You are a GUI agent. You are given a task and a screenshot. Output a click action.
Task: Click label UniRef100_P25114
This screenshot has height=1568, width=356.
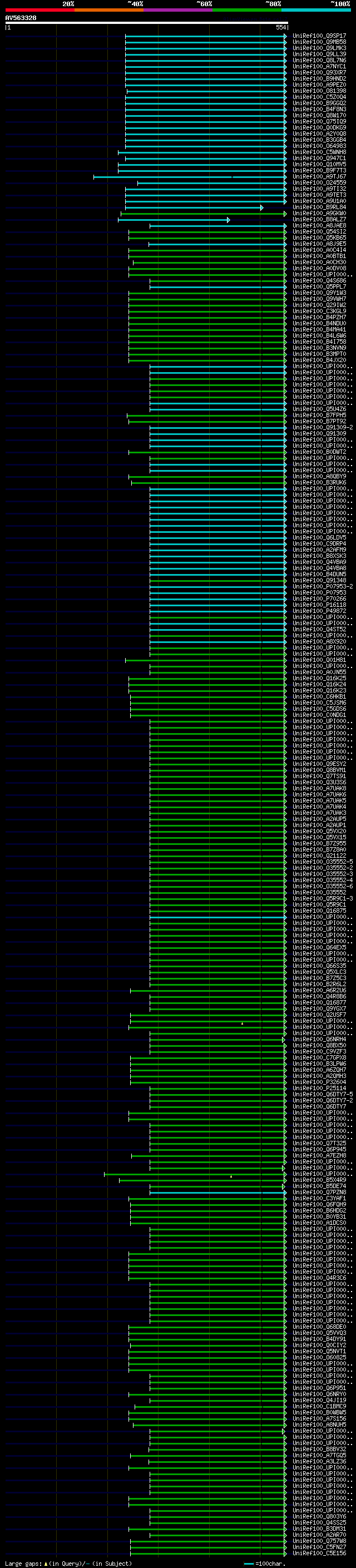tap(319, 1089)
